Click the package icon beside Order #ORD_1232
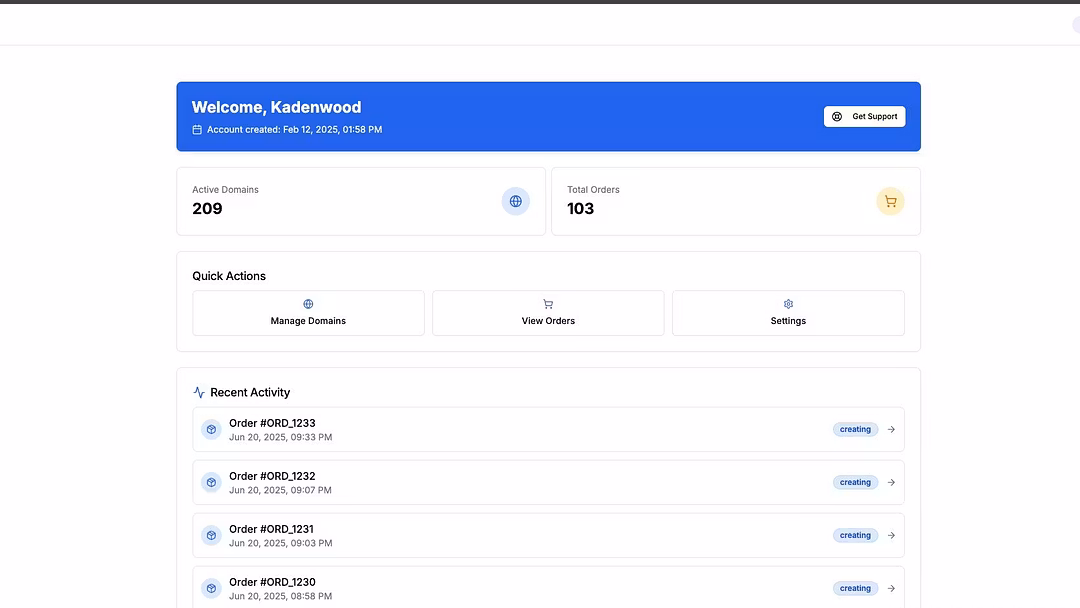 coord(211,482)
